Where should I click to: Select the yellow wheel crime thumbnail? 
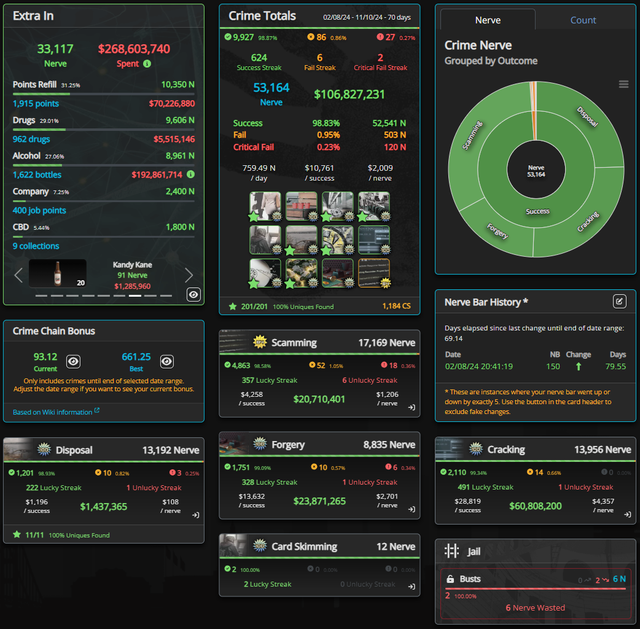338,240
